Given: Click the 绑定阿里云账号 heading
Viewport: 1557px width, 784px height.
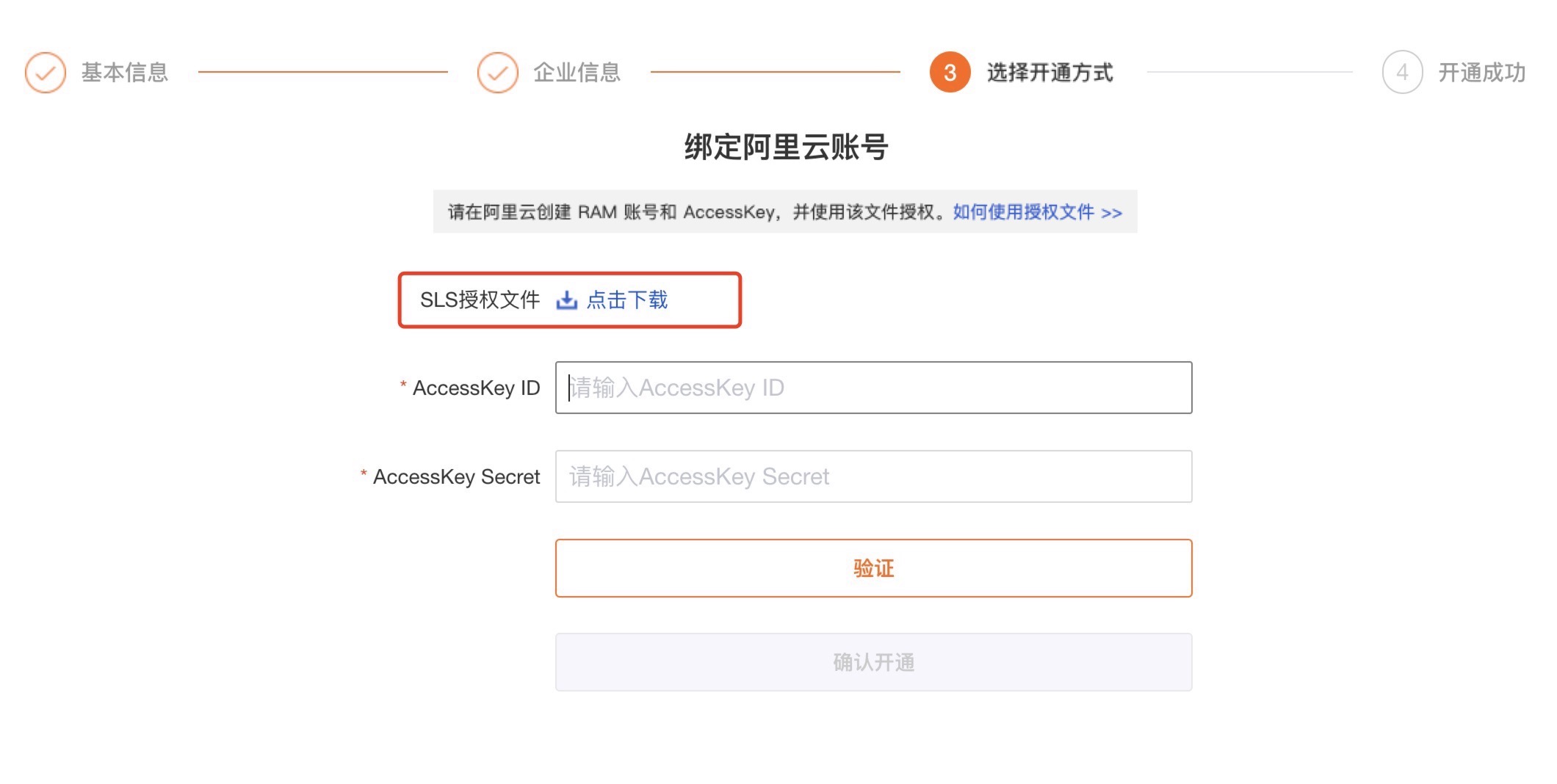Looking at the screenshot, I should coord(787,147).
